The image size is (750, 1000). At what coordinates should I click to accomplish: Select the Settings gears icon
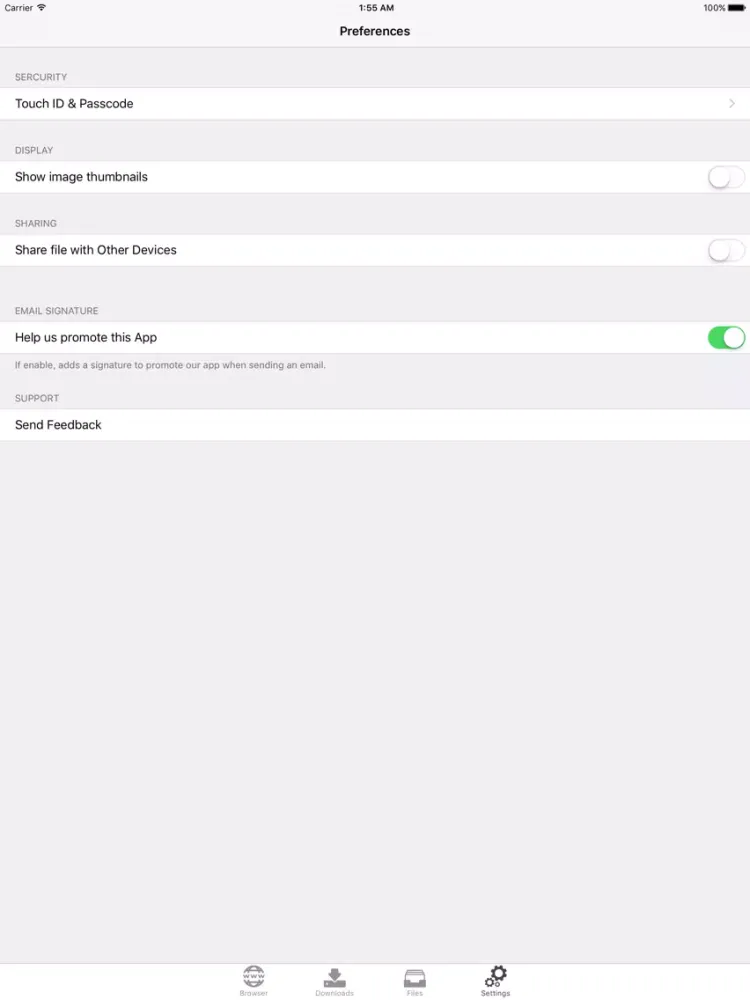[x=495, y=978]
